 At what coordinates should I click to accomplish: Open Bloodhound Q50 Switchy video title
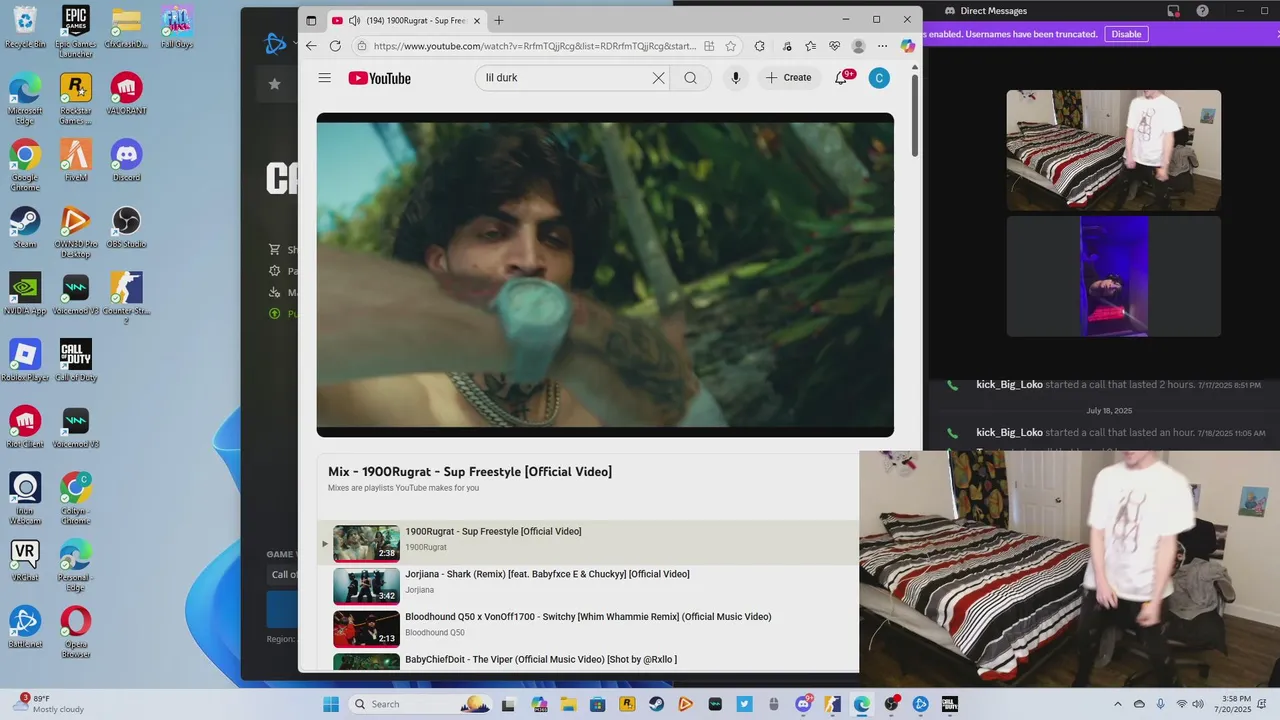pos(588,617)
